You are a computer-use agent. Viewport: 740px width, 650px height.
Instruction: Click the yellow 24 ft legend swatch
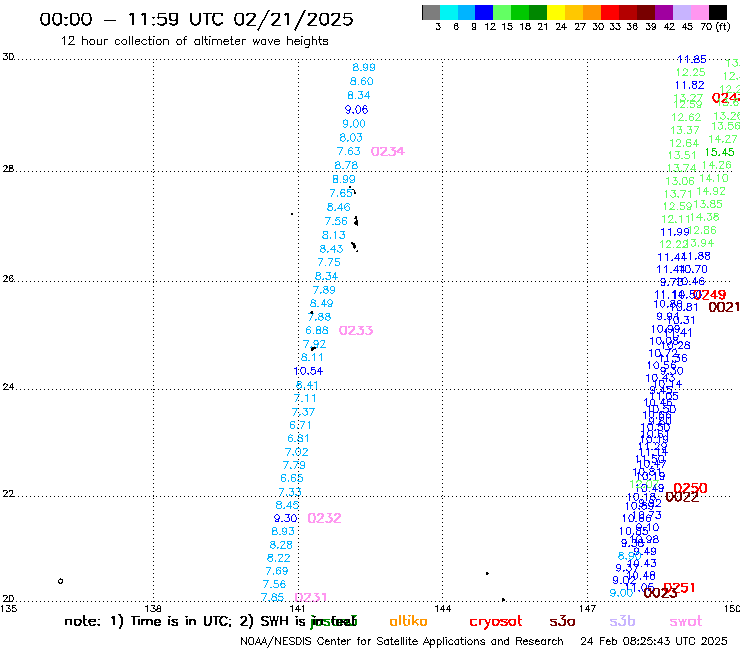[x=556, y=12]
